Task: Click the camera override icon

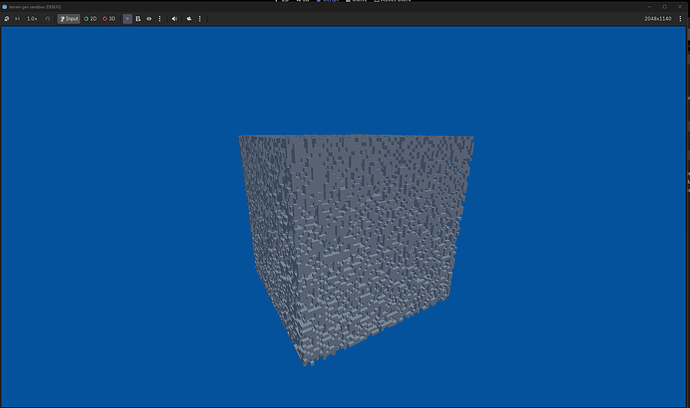Action: pos(189,19)
